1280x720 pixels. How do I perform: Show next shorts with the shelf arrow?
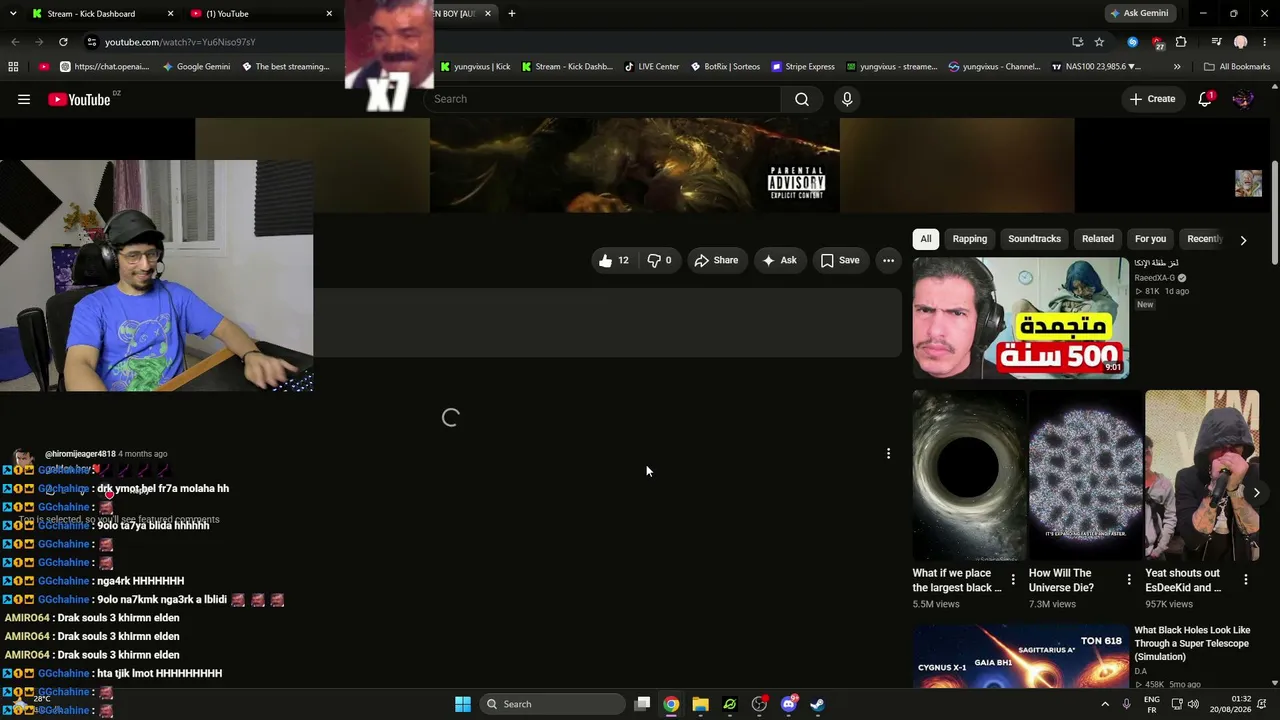coord(1256,492)
